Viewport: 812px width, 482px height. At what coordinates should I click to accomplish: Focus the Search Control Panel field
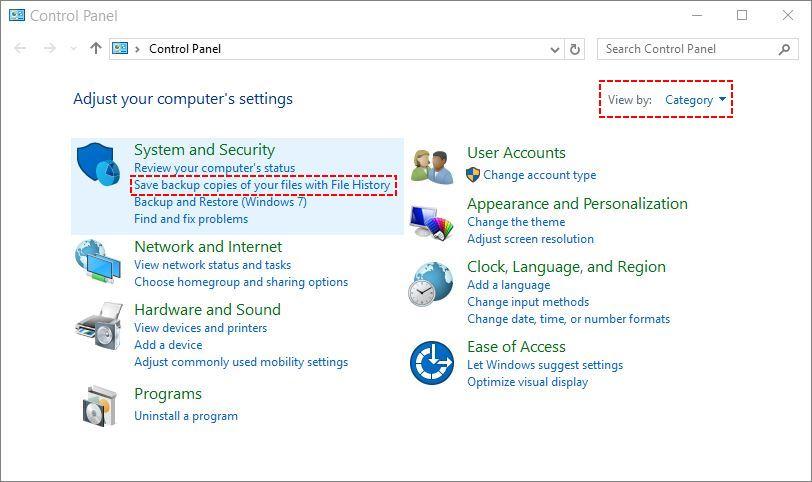point(698,49)
